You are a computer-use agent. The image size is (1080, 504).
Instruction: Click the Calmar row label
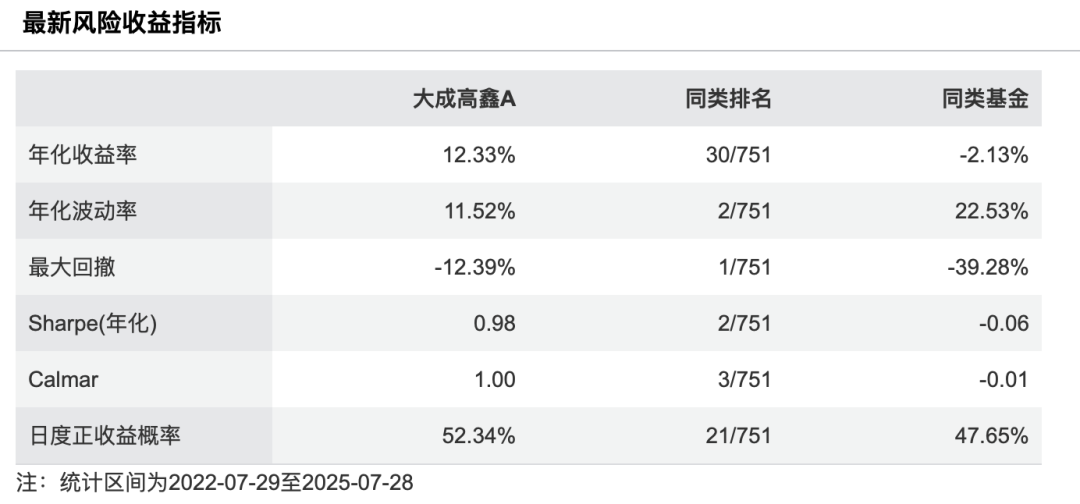[x=65, y=379]
